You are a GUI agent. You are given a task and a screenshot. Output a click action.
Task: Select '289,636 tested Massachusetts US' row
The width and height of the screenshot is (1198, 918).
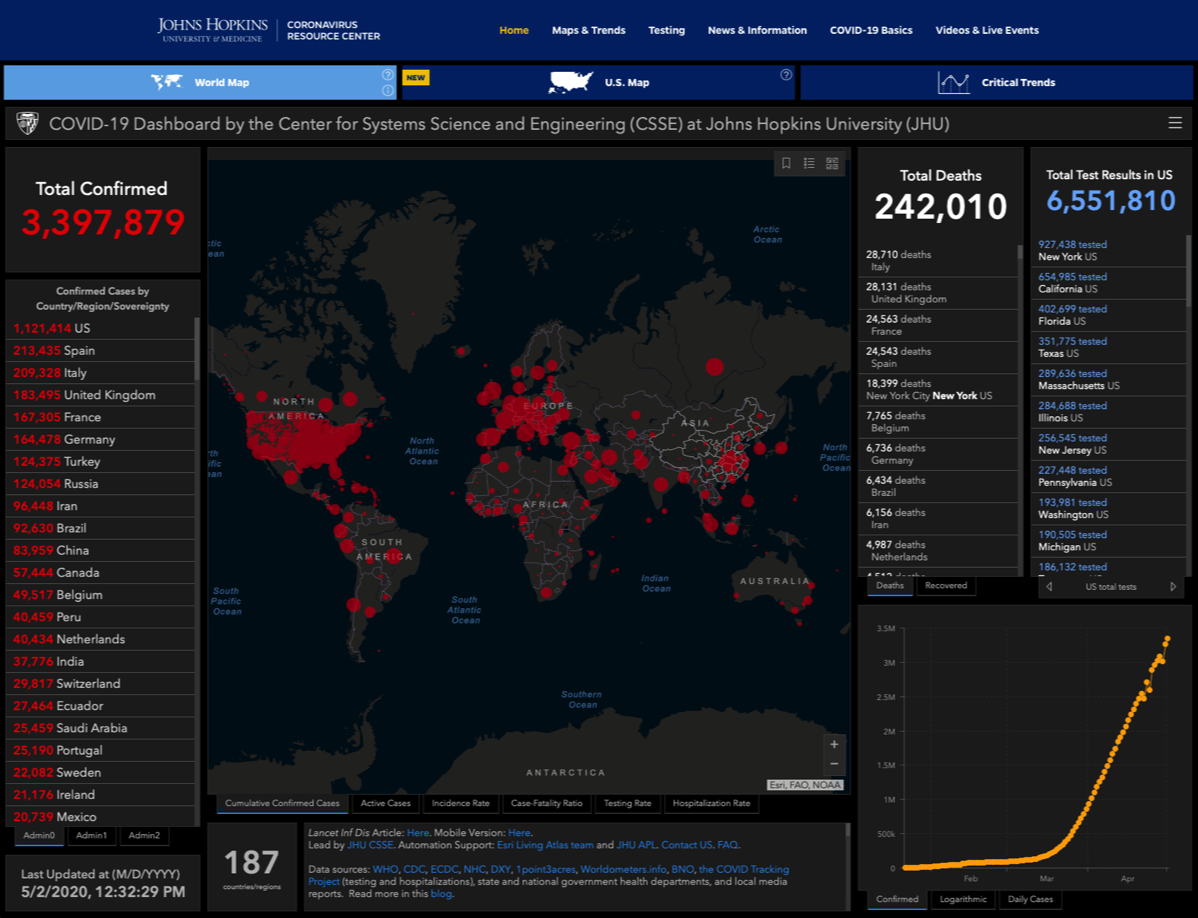tap(1109, 380)
